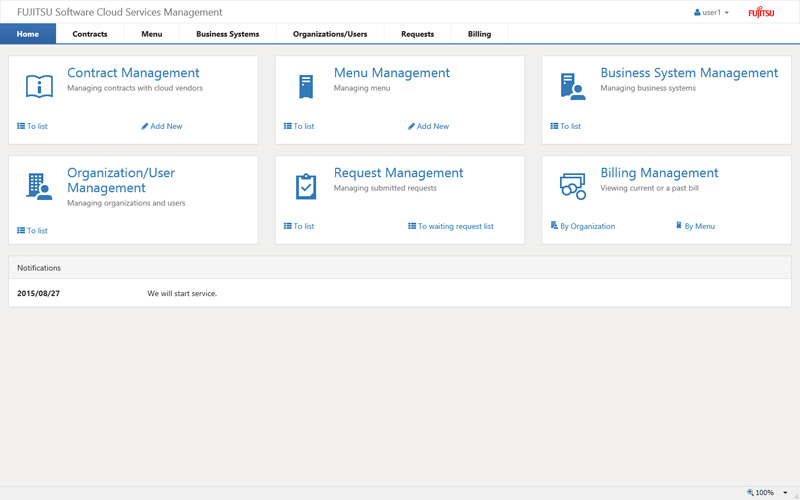800x500 pixels.
Task: Click Add New under Contract Management
Action: [x=162, y=126]
